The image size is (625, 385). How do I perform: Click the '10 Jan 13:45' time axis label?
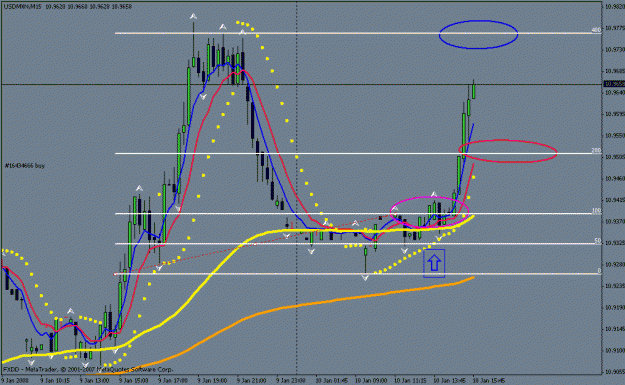click(450, 381)
